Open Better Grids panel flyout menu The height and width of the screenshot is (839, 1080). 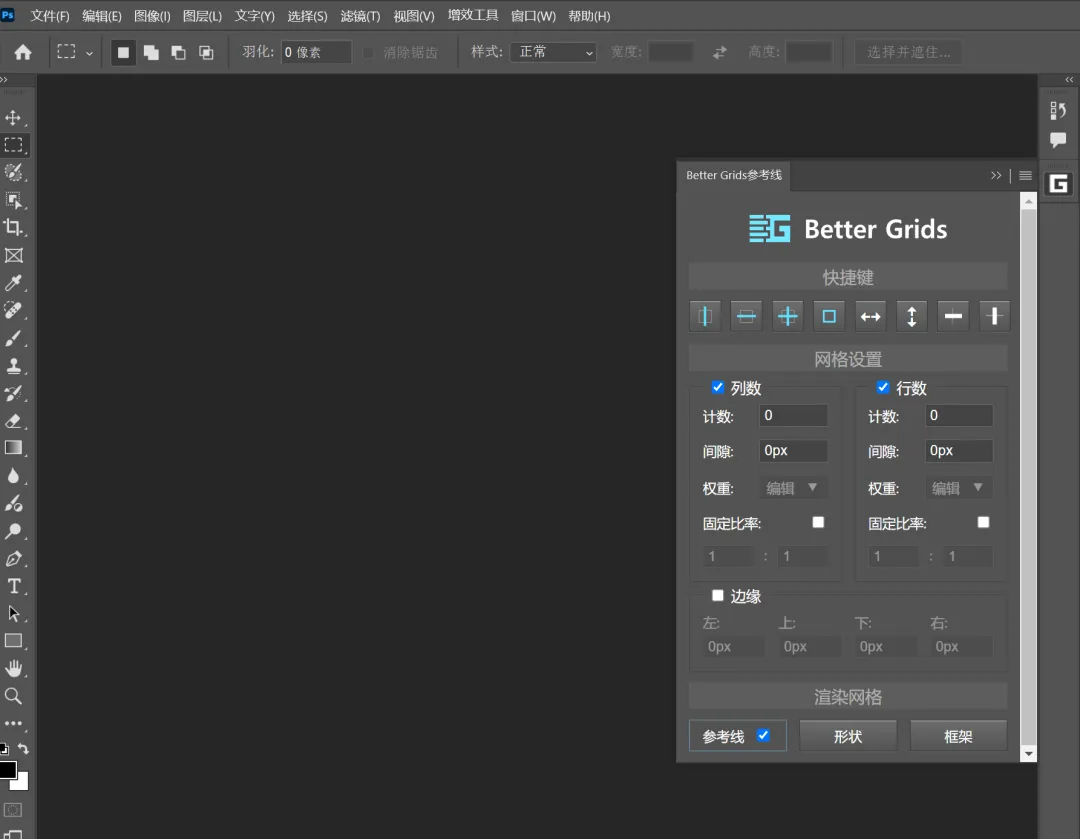(1025, 176)
